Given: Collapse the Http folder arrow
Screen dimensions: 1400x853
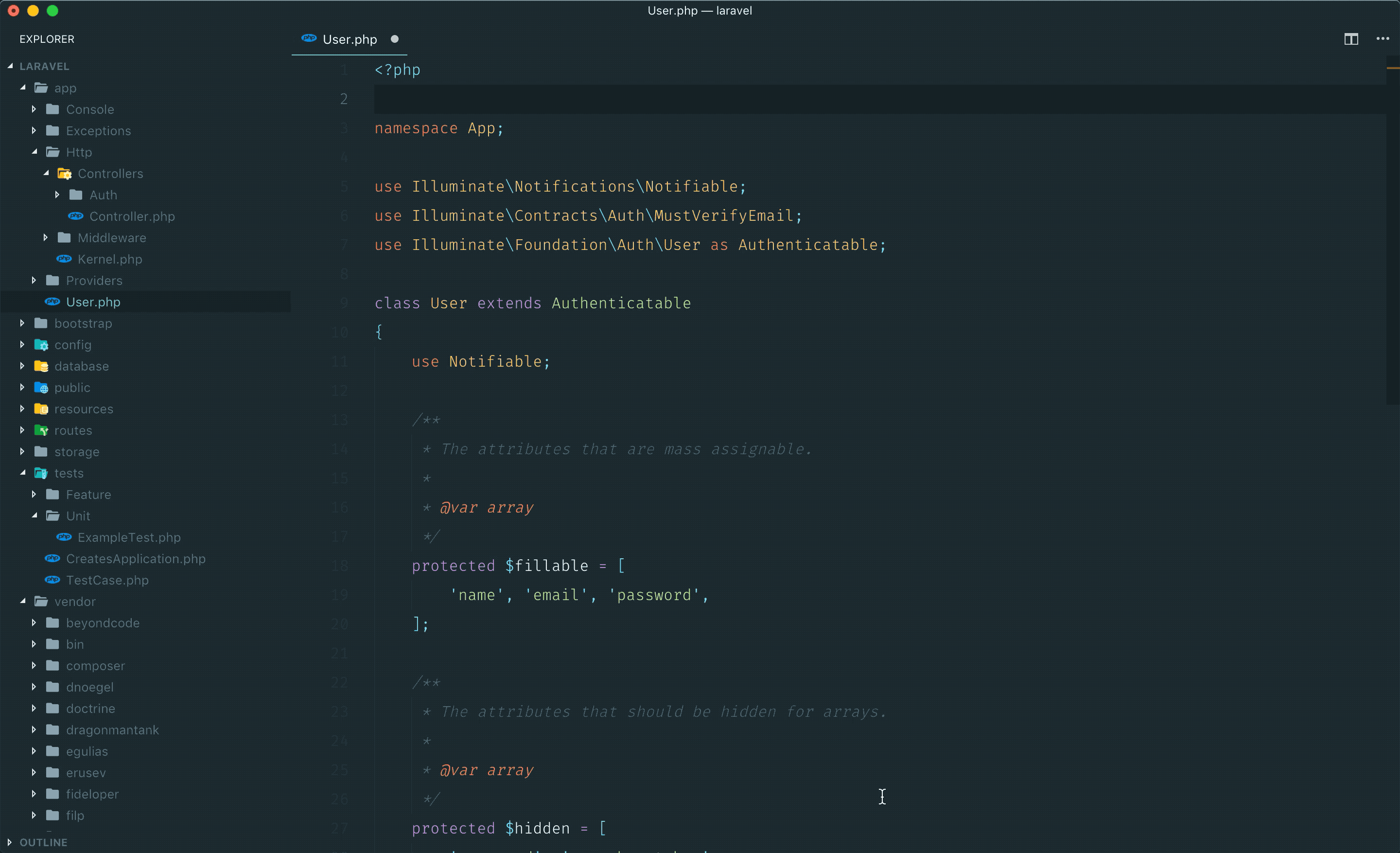Looking at the screenshot, I should pos(35,152).
